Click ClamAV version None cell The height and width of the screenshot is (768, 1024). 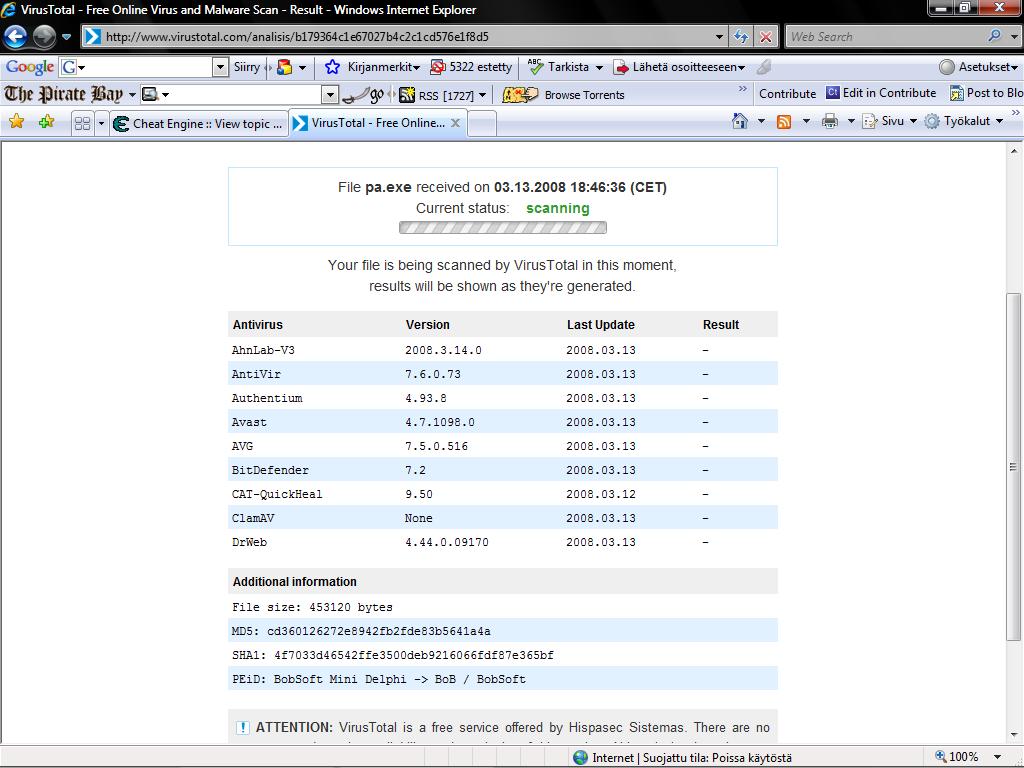coord(418,518)
